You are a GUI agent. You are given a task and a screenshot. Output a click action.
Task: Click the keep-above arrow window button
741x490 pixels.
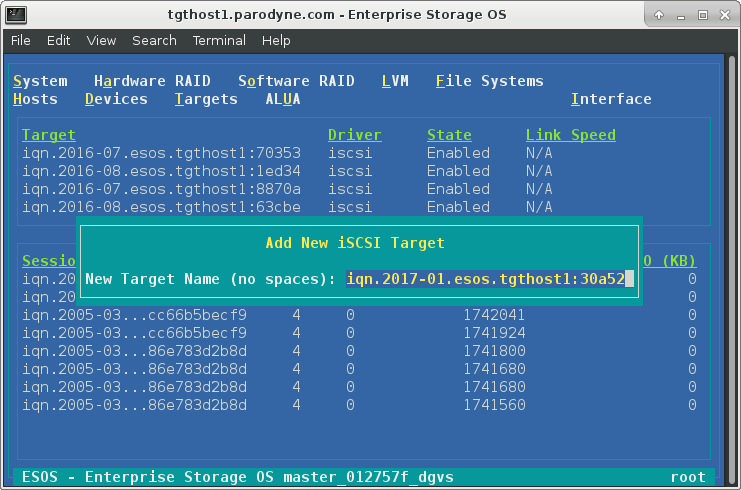coord(659,15)
